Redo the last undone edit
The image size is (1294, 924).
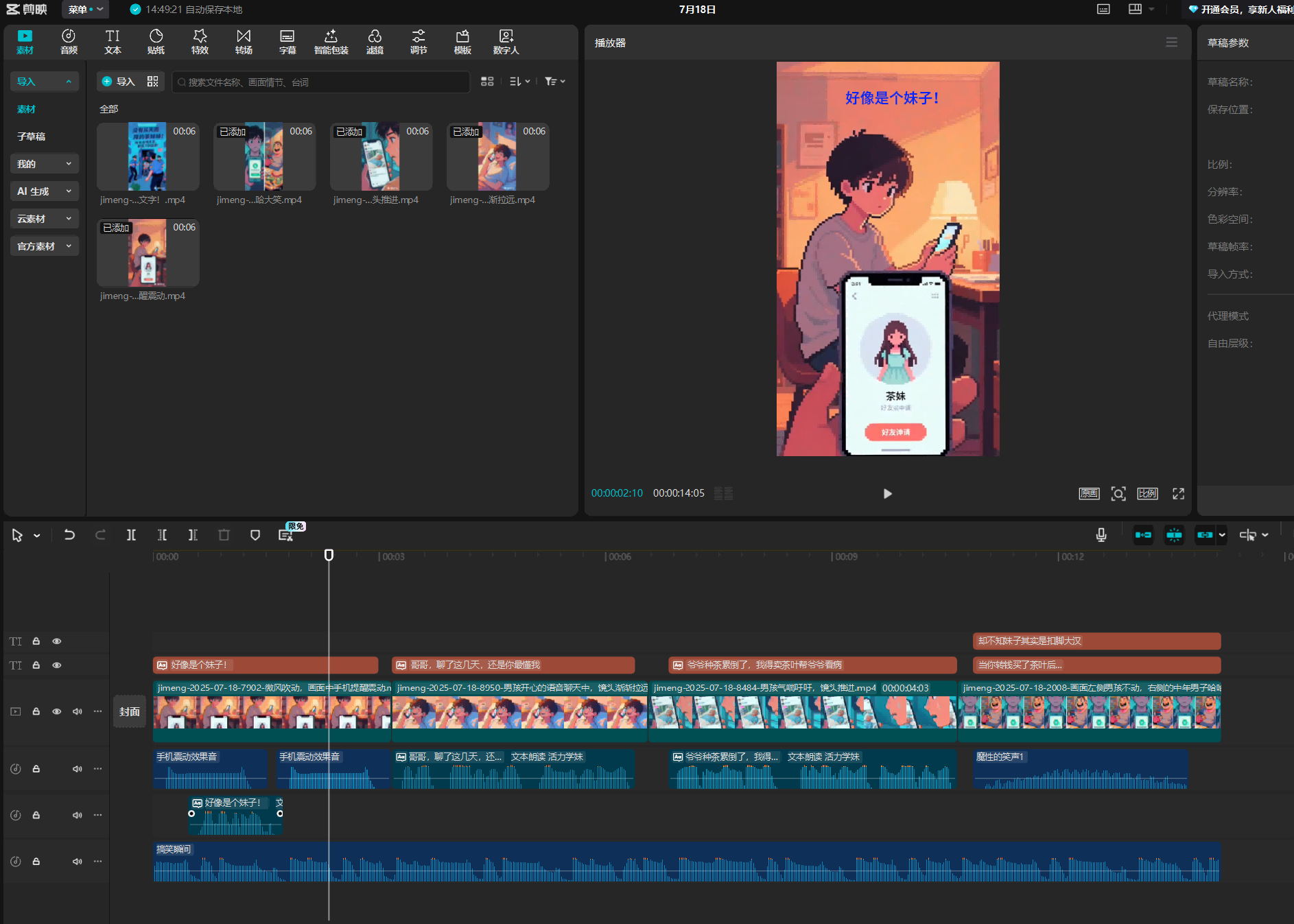point(100,535)
